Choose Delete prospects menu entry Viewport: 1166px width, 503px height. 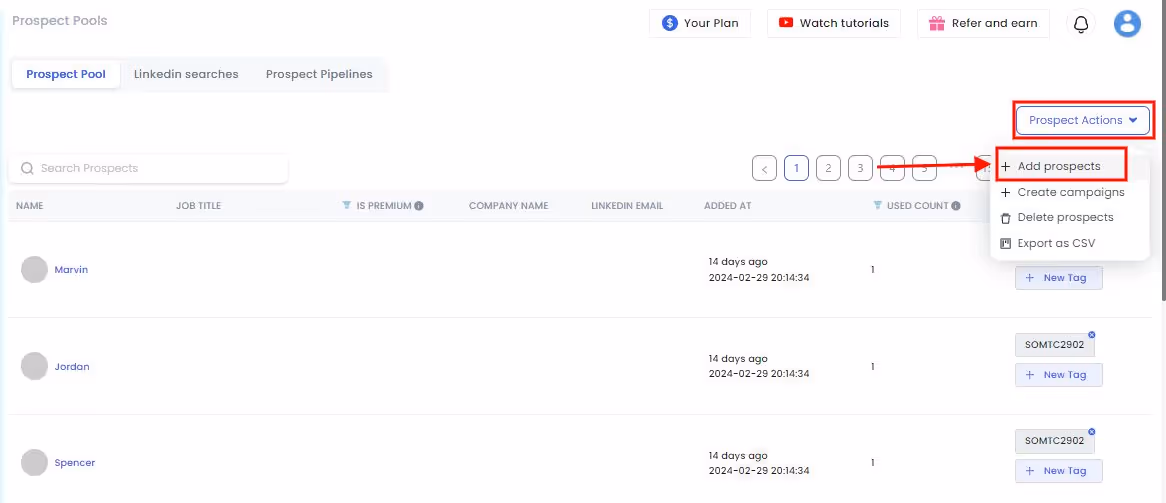1057,217
